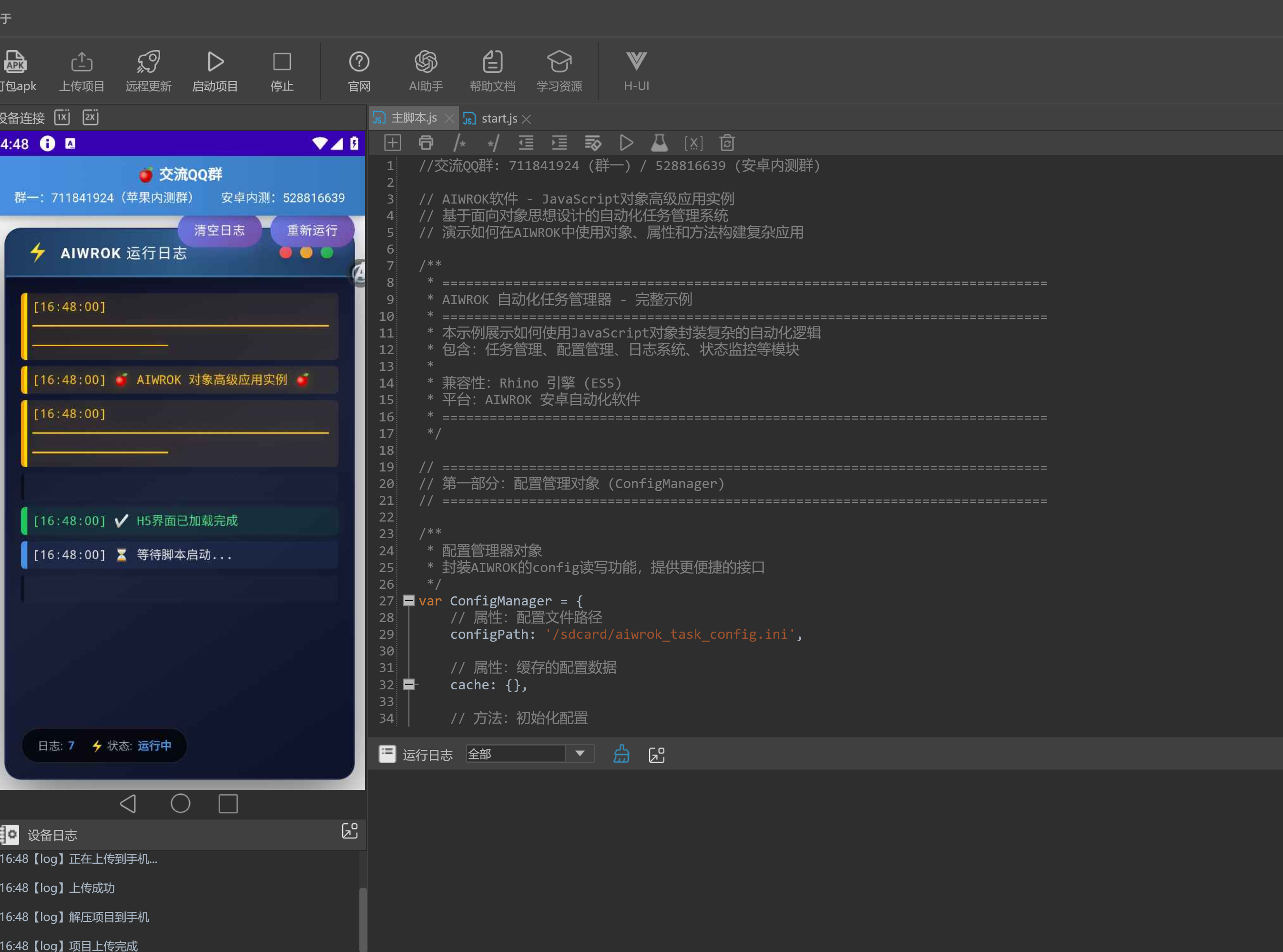Click the 设备连接 label
This screenshot has height=952, width=1283.
coord(22,118)
